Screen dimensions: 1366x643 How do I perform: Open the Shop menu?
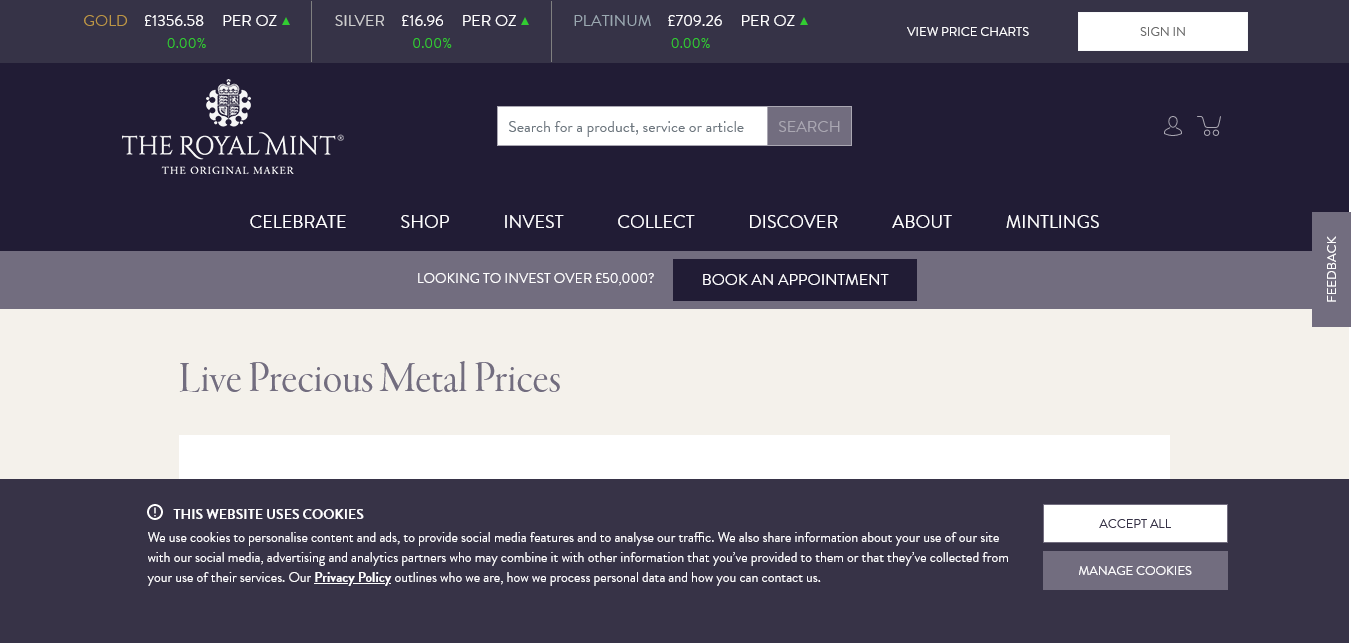(425, 222)
